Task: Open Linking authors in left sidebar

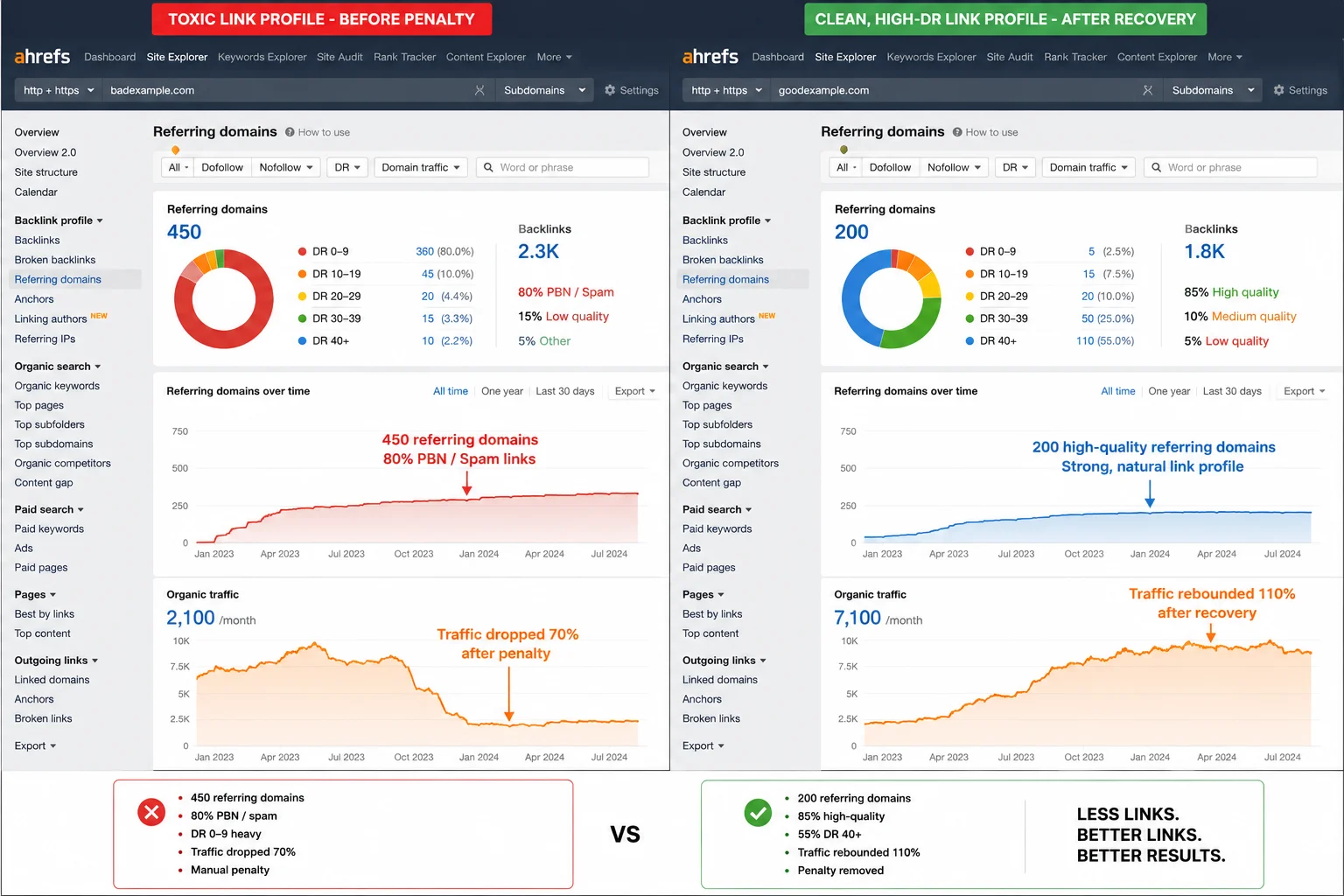Action: pyautogui.click(x=51, y=319)
